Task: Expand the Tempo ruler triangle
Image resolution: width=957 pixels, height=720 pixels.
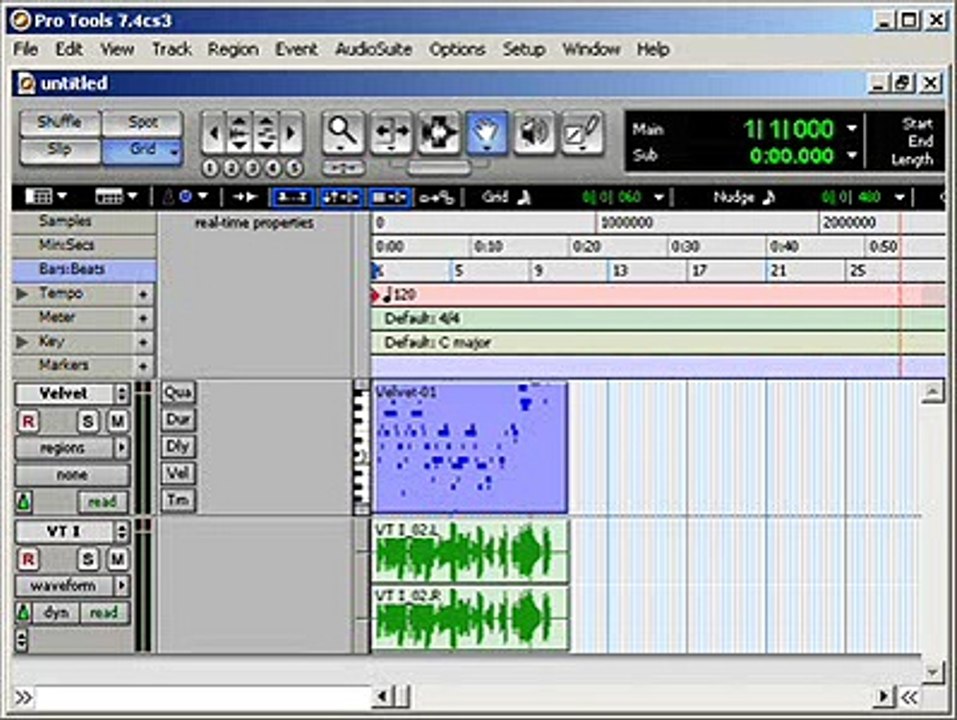Action: (23, 294)
